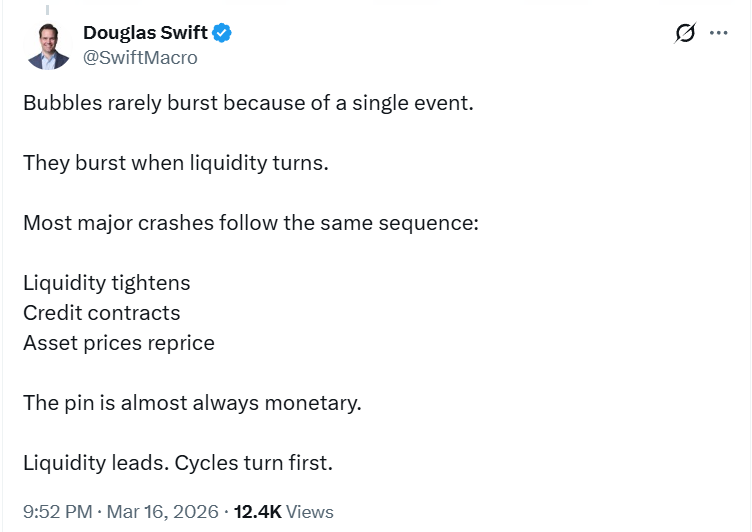This screenshot has width=752, height=532.
Task: Click the thread connector line above the avatar
Action: (47, 10)
